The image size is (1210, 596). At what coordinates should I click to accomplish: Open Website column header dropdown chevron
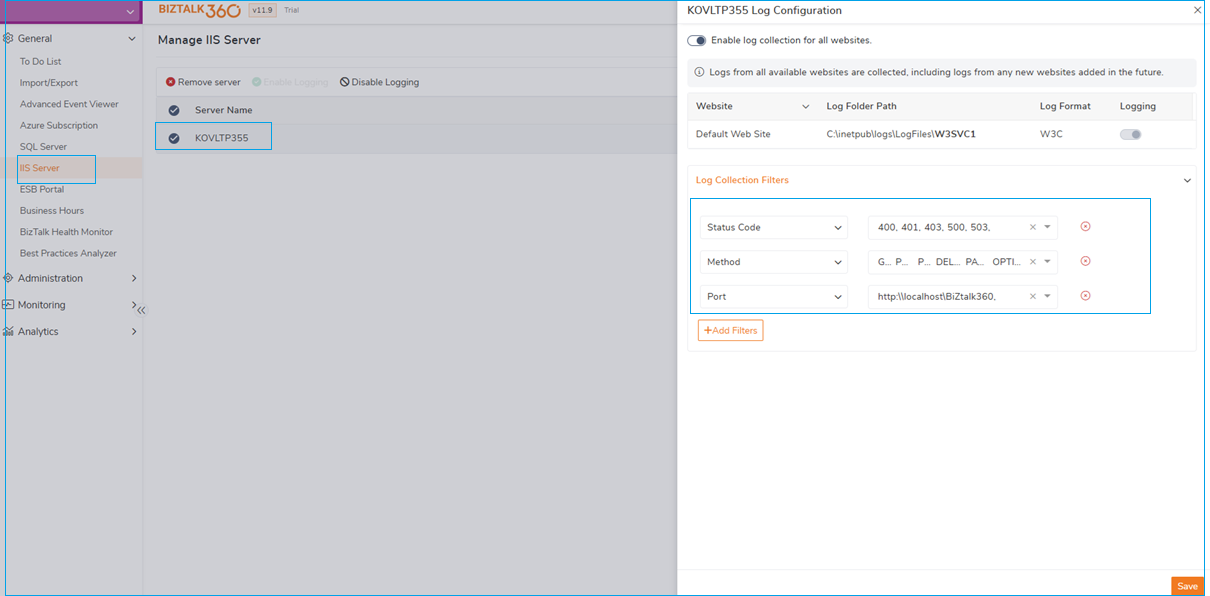[806, 106]
